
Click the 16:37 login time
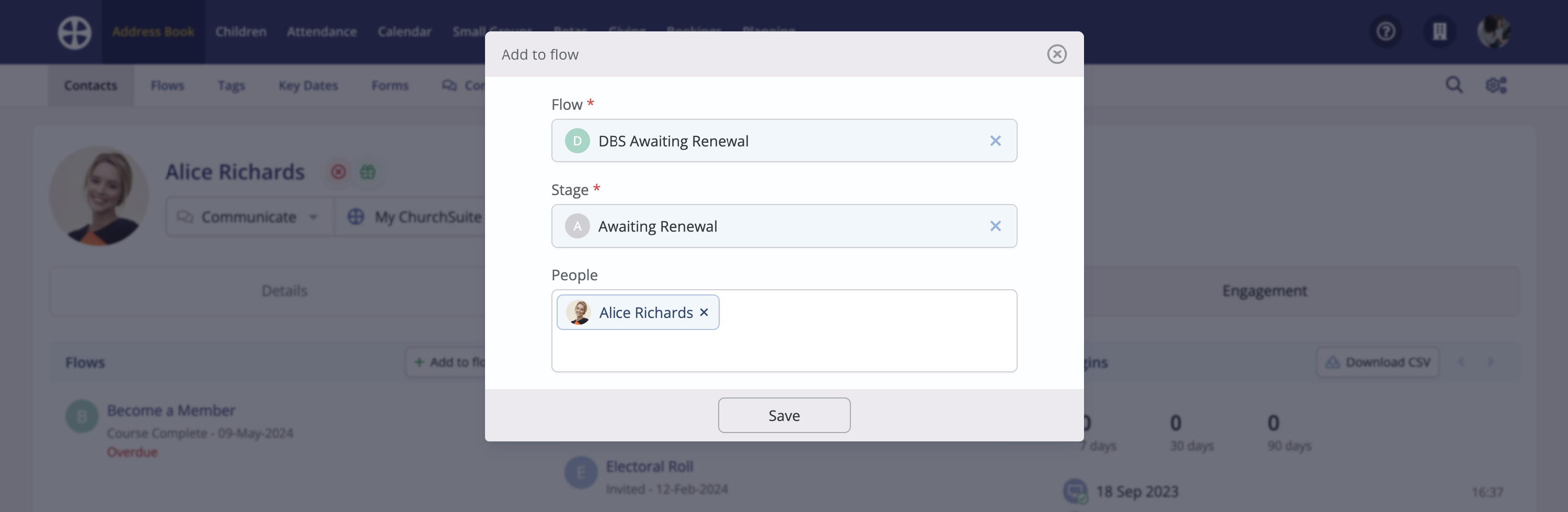1487,492
